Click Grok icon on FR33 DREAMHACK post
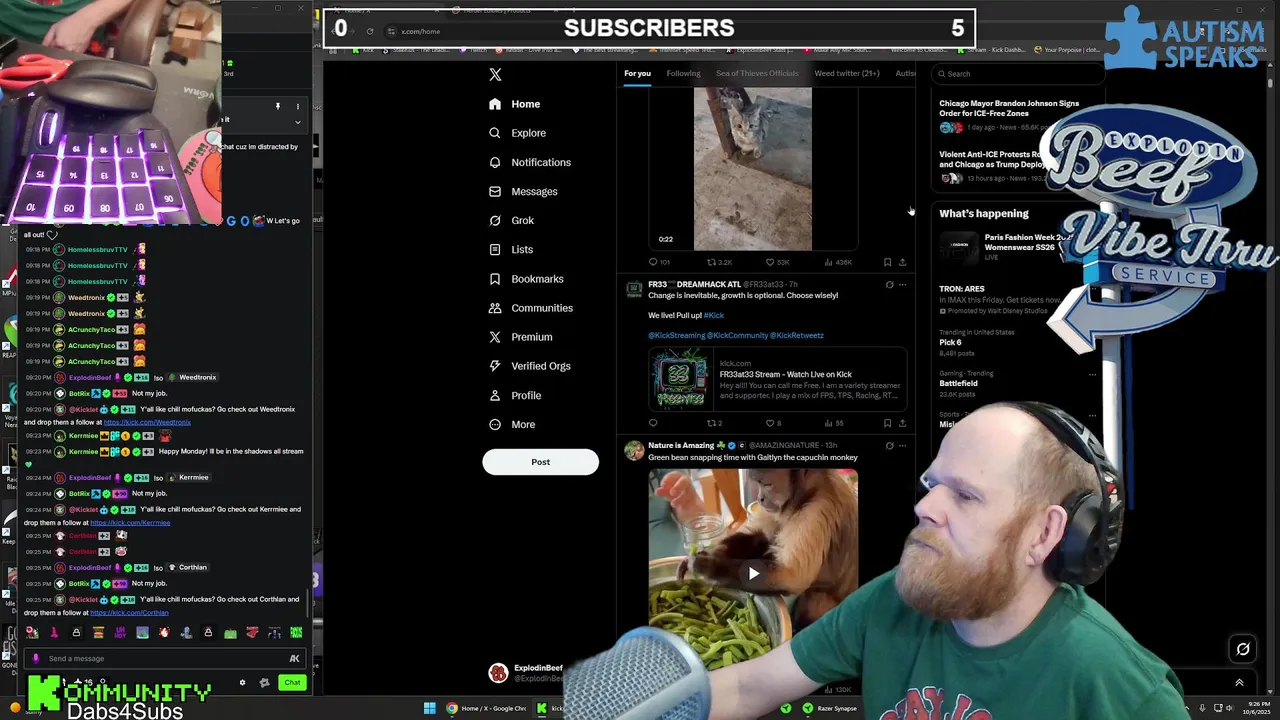Screen dimensions: 1280x720 click(889, 285)
